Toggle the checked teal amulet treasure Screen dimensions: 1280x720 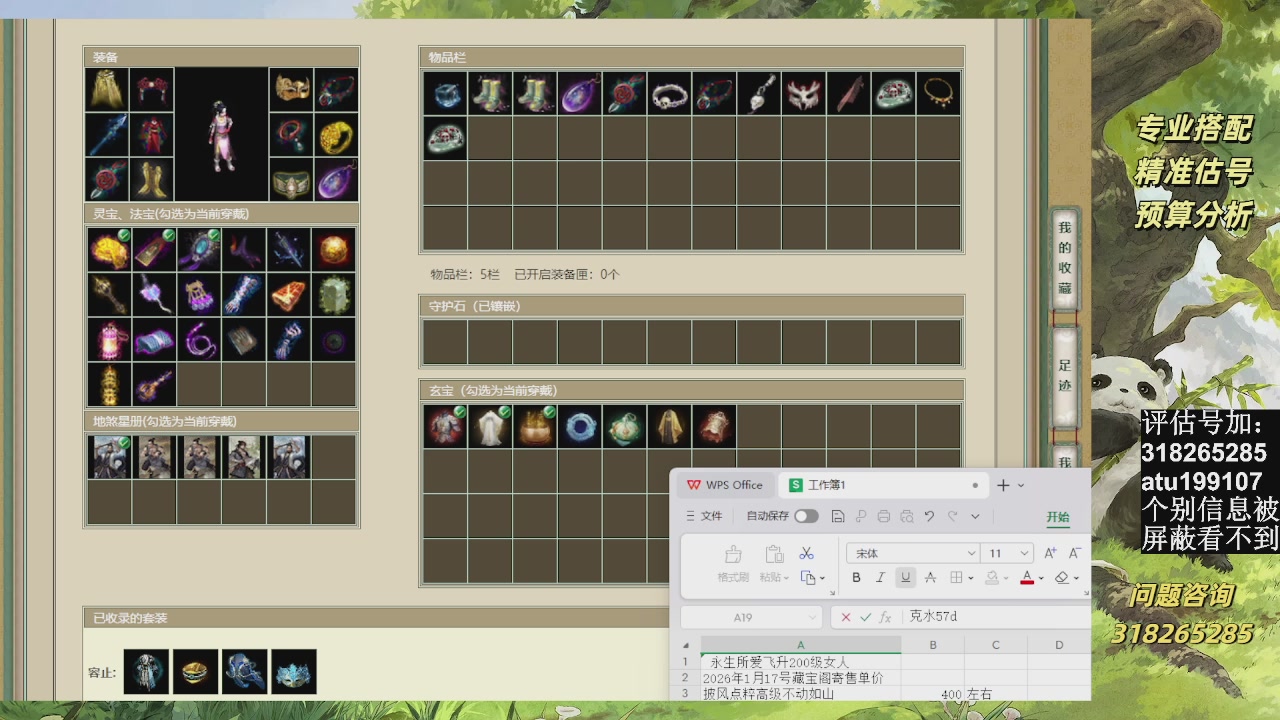199,250
